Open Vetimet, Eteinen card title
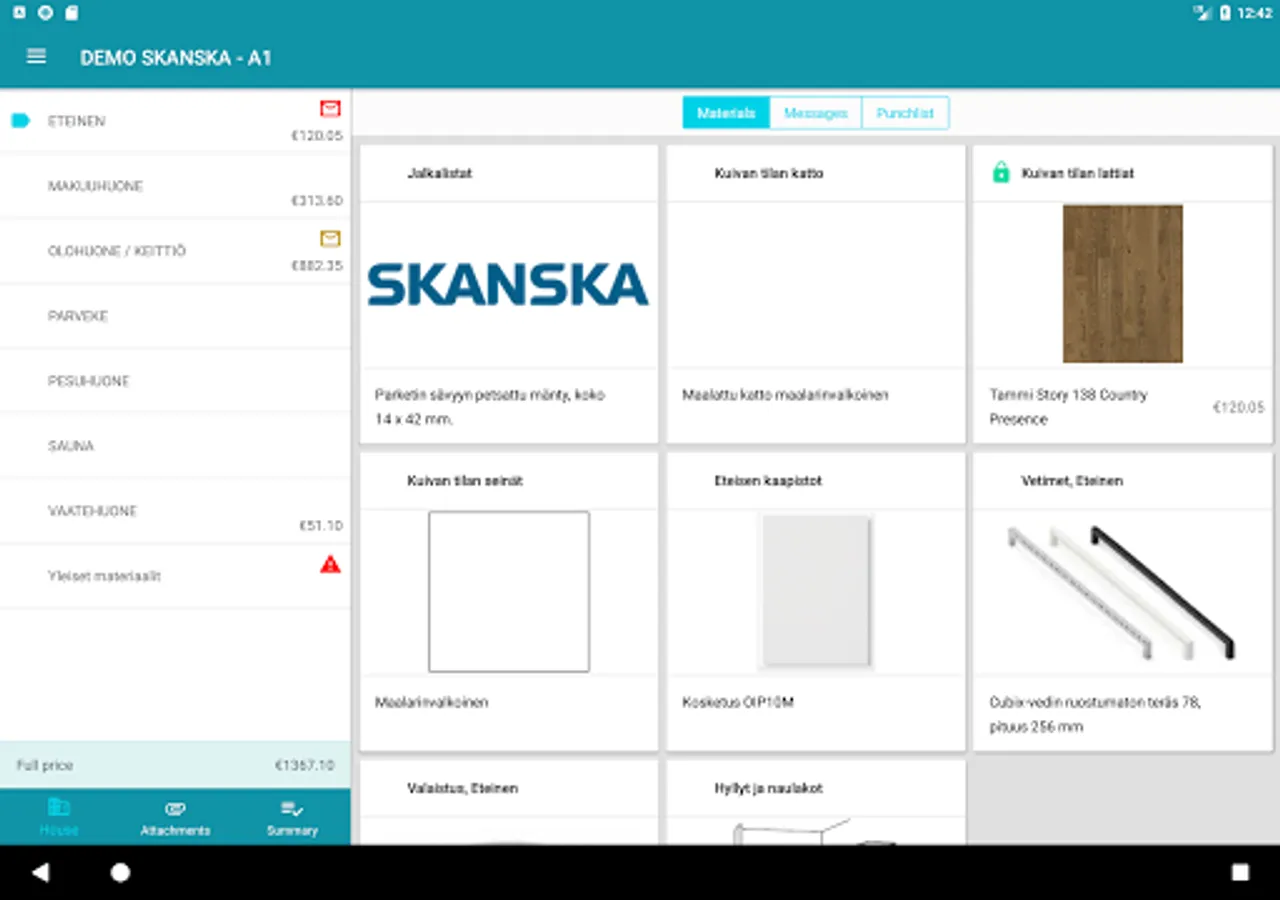The height and width of the screenshot is (900, 1280). pyautogui.click(x=1072, y=481)
